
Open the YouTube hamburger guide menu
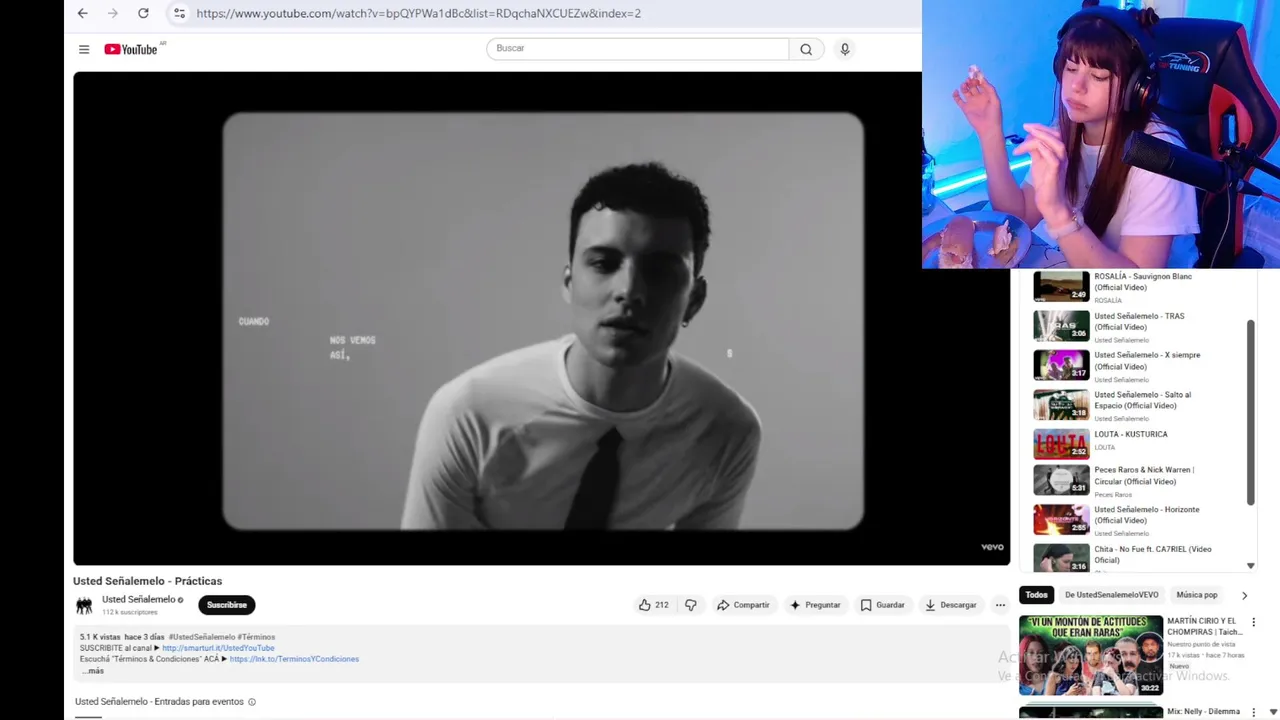(84, 49)
